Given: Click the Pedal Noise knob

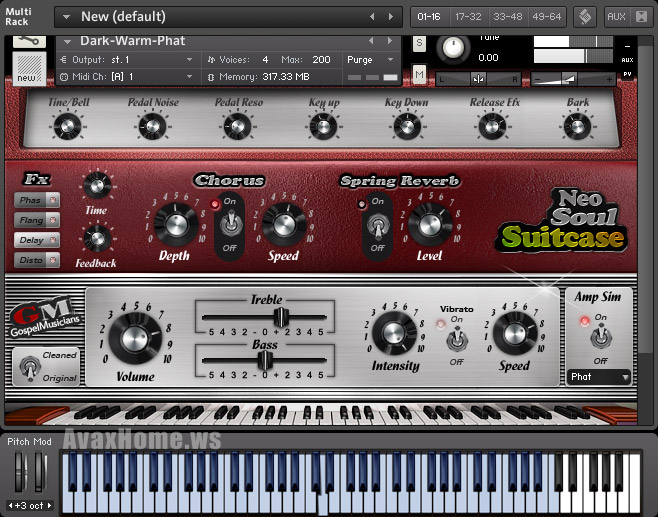Looking at the screenshot, I should pyautogui.click(x=152, y=126).
